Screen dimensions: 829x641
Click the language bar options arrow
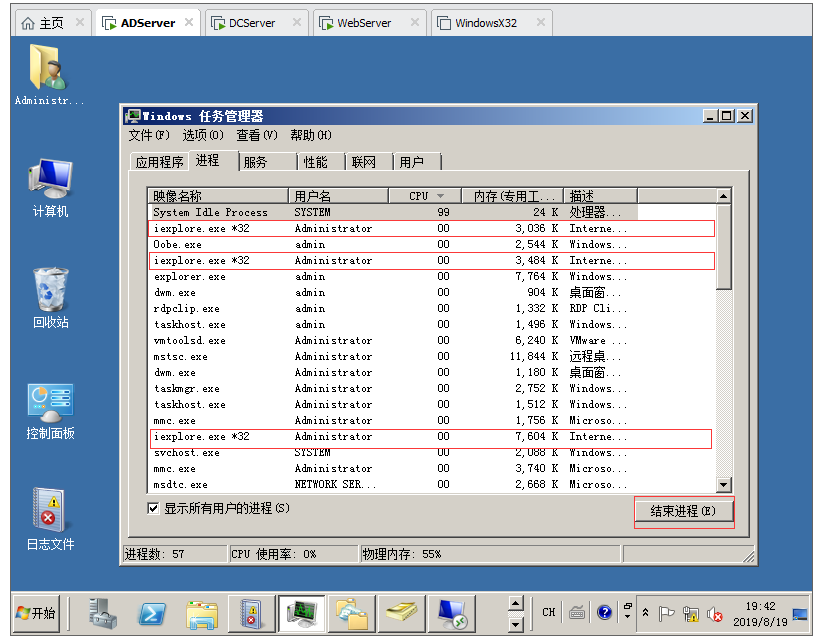coord(627,613)
